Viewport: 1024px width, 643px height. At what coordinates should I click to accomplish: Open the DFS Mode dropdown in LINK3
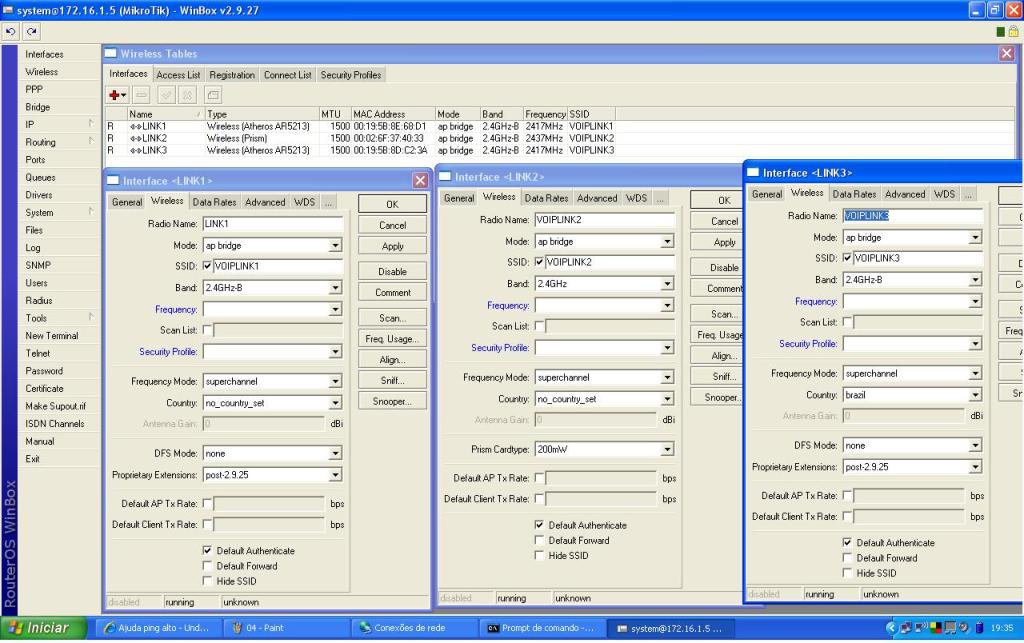point(975,445)
